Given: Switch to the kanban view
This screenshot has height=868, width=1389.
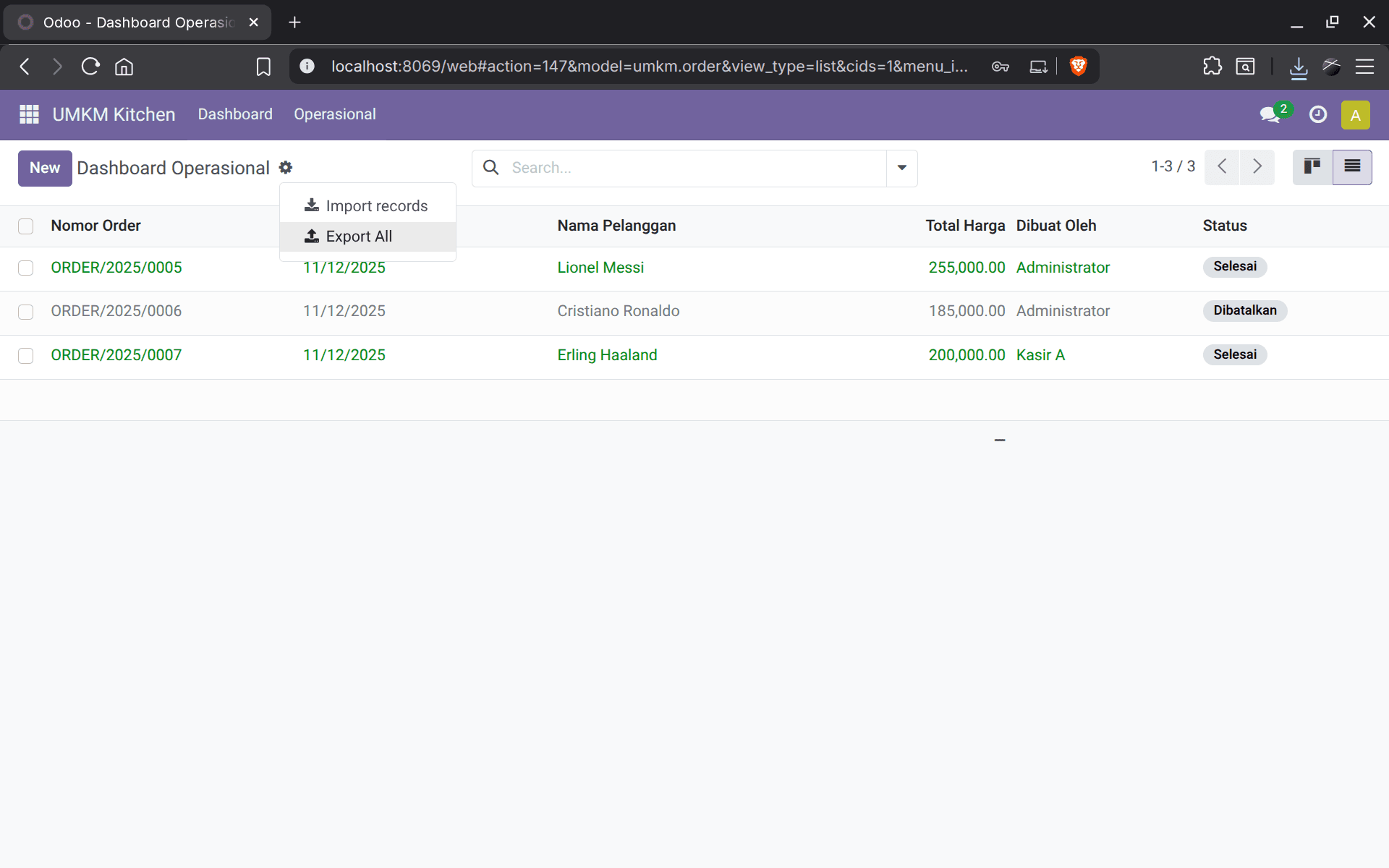Looking at the screenshot, I should pos(1312,167).
